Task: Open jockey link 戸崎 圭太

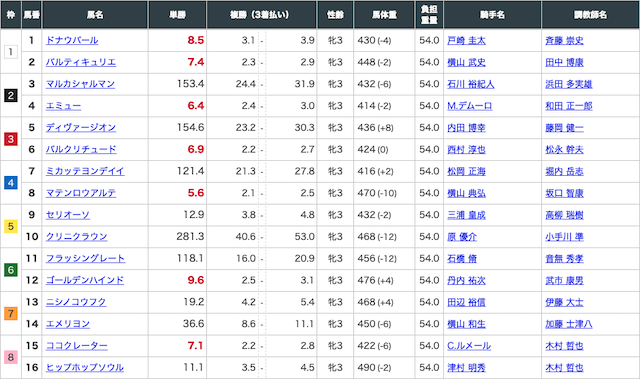Action: (x=467, y=40)
